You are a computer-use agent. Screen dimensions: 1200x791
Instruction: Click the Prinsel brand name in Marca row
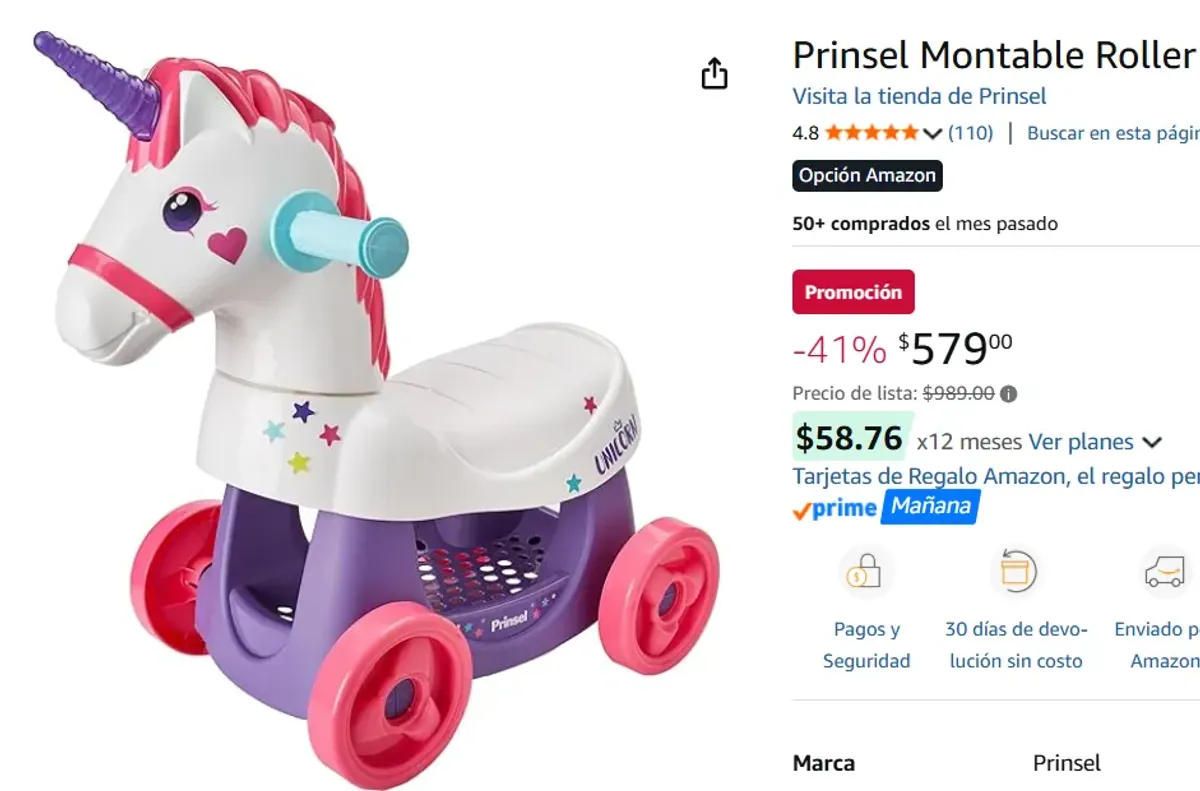tap(1066, 762)
